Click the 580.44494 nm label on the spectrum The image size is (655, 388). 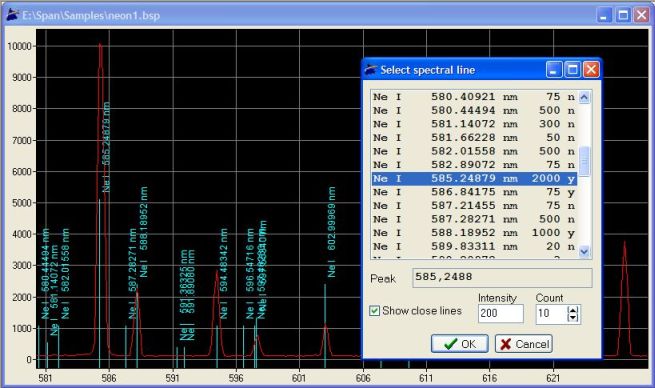(x=45, y=274)
